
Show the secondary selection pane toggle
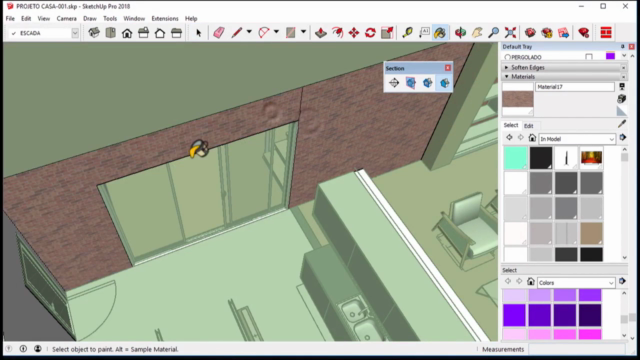[622, 87]
